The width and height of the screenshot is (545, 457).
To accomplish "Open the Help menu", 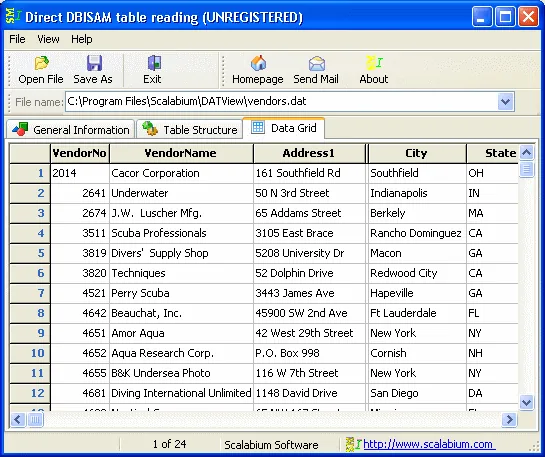I will 82,39.
